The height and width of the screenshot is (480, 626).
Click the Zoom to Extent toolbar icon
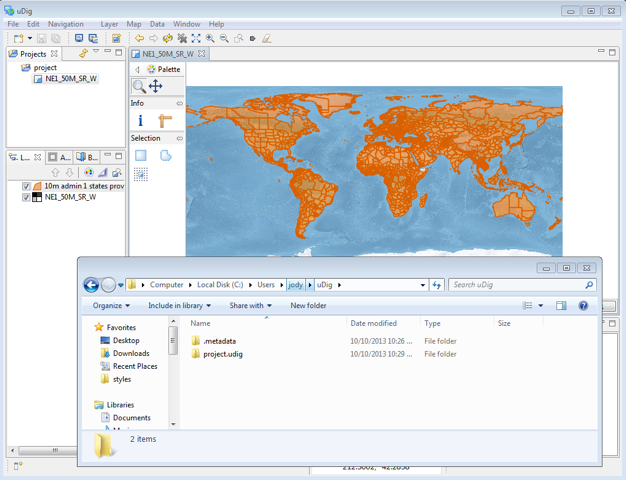coord(196,38)
